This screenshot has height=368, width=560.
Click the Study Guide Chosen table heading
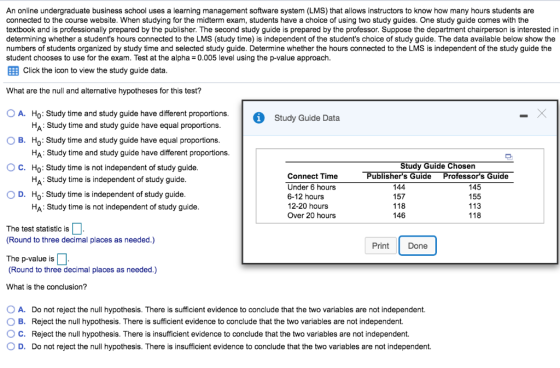pos(438,166)
